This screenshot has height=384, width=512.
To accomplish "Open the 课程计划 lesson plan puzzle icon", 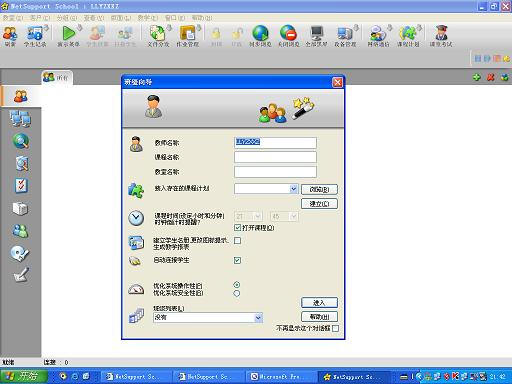I will click(x=408, y=36).
